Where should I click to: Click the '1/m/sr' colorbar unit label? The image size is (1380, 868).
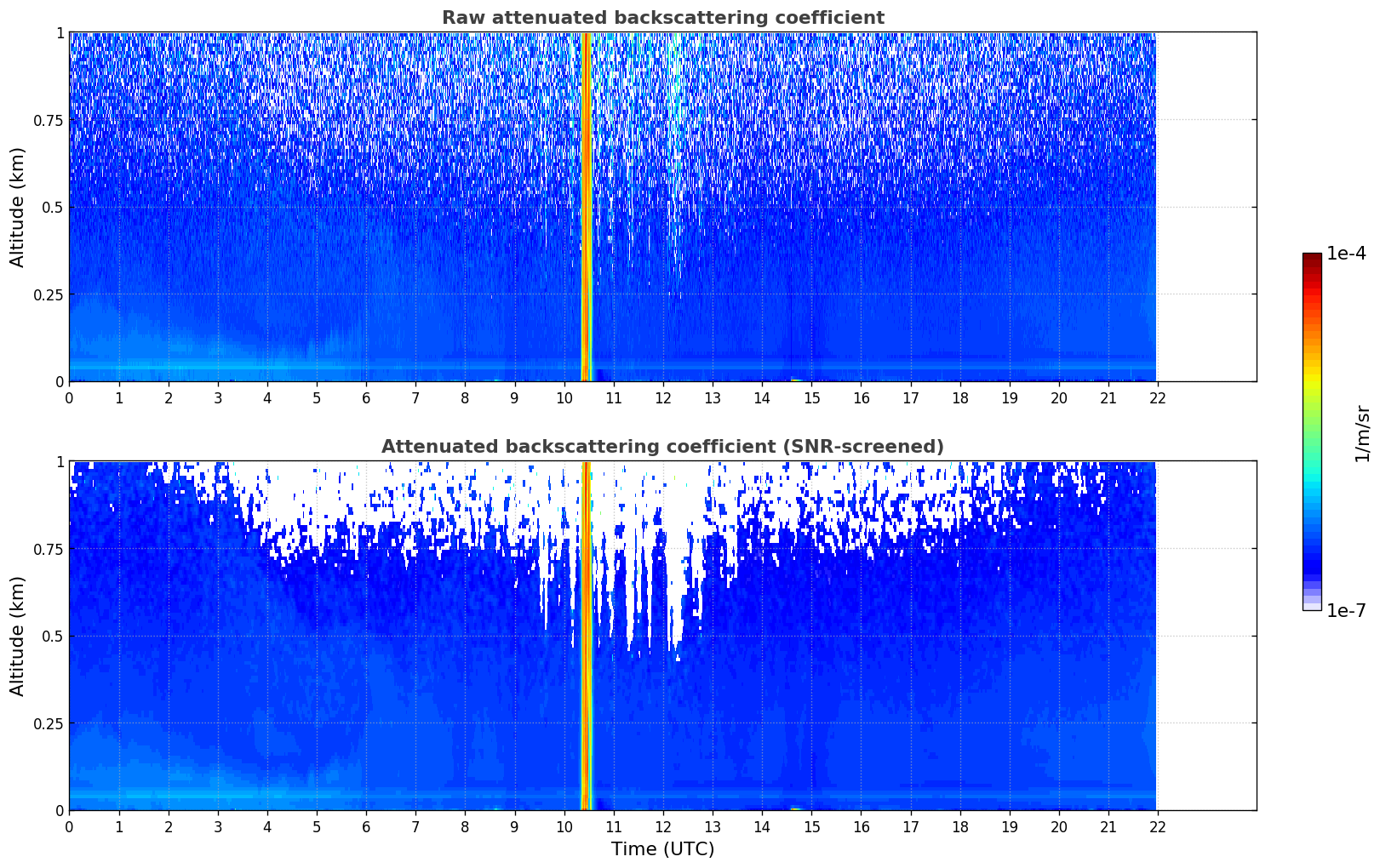1362,433
